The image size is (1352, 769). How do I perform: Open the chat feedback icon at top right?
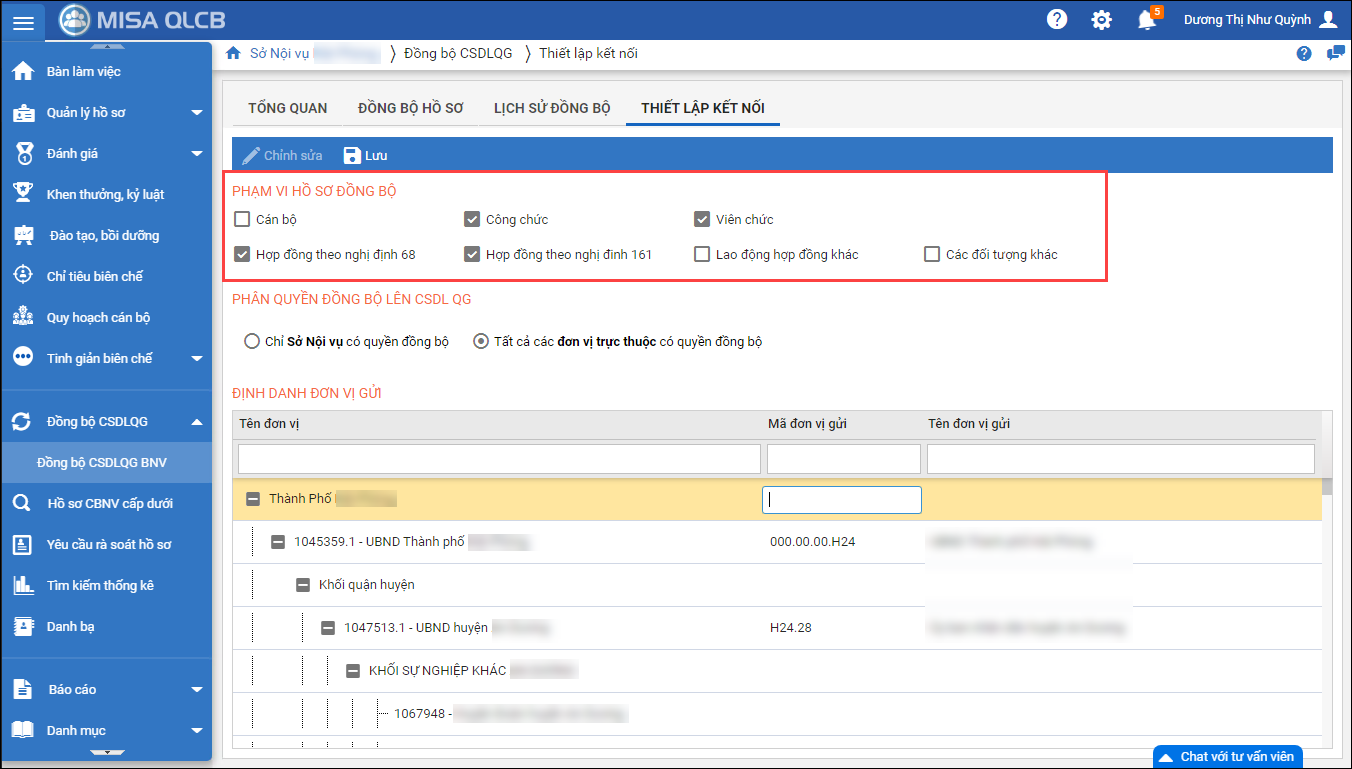(x=1335, y=54)
